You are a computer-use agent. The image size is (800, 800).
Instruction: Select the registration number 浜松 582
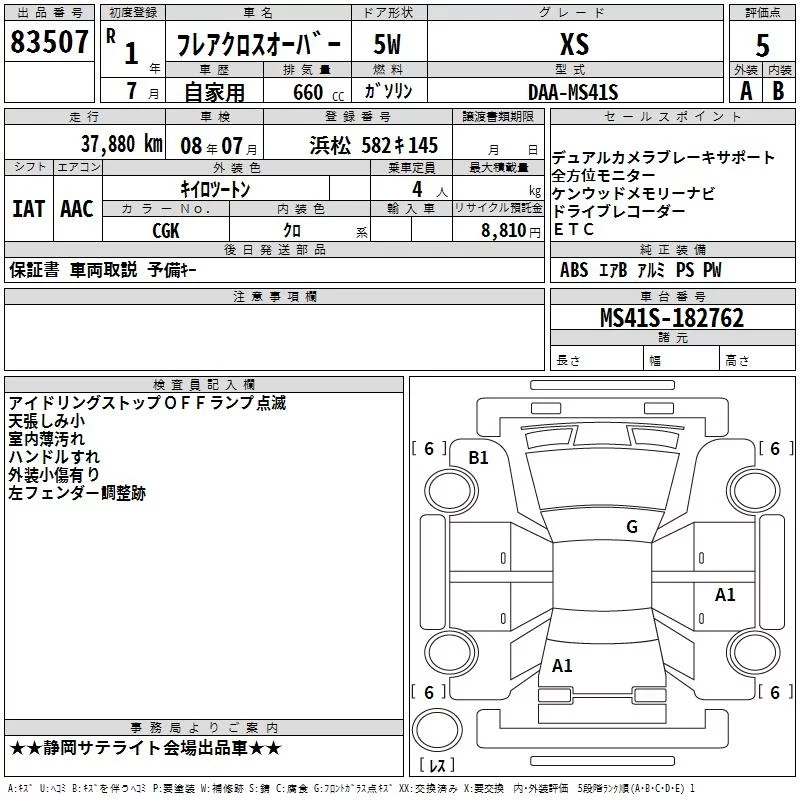pyautogui.click(x=373, y=145)
